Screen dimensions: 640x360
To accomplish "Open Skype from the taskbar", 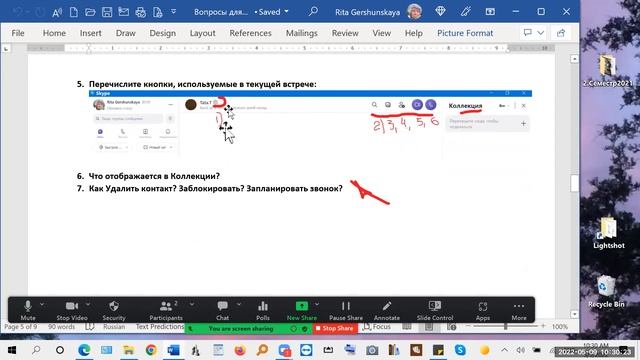I will click(x=460, y=350).
